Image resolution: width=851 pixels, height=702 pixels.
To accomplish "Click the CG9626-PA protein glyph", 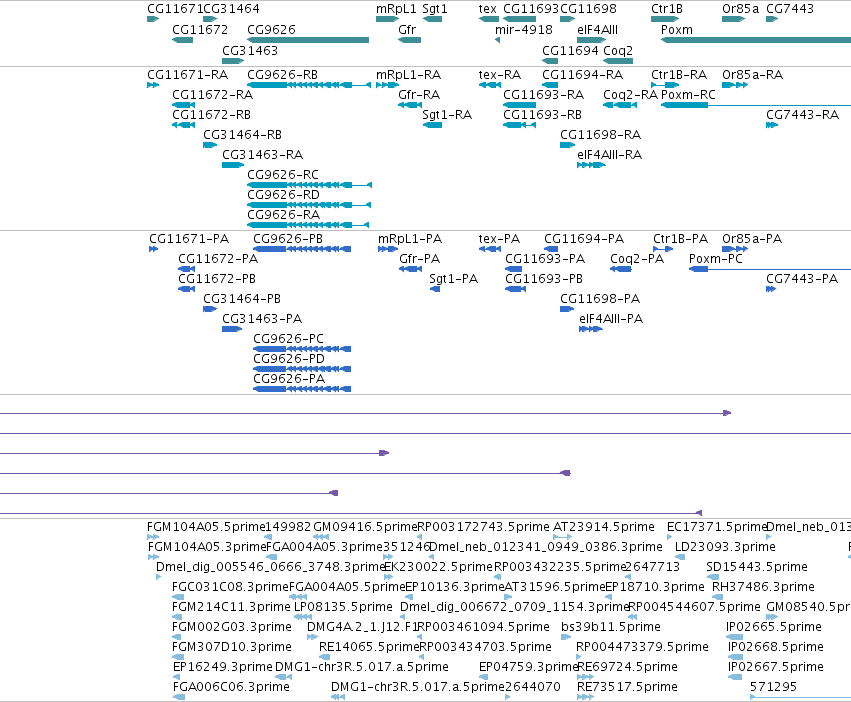I will (302, 389).
